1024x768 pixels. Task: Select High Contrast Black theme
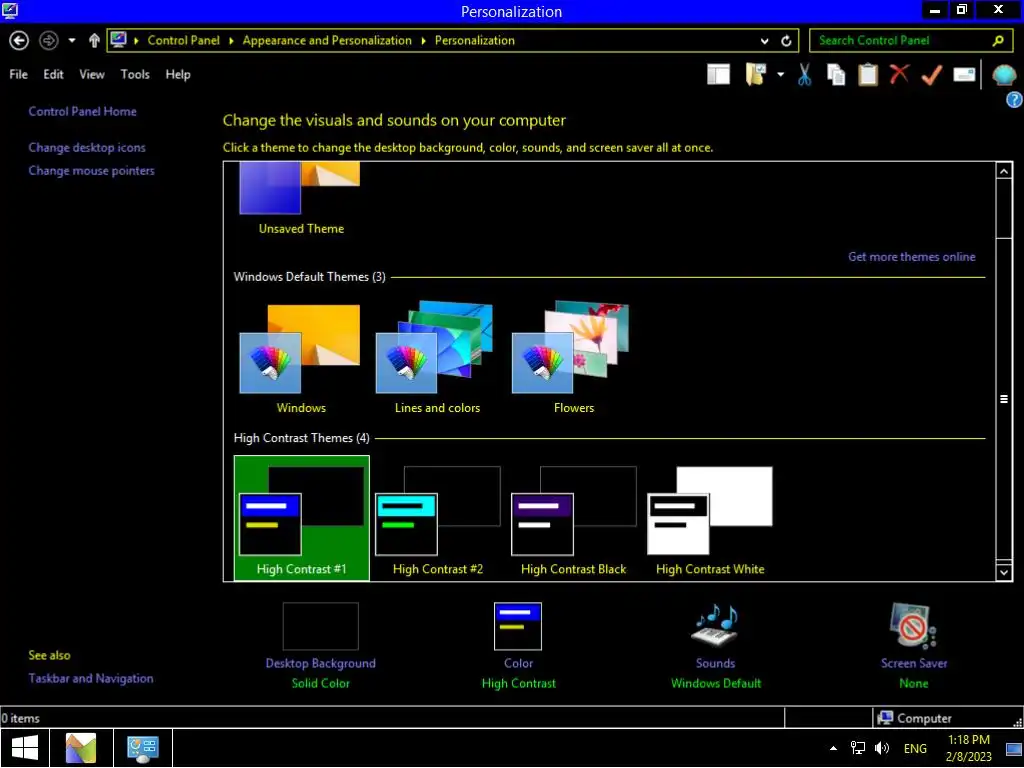(x=573, y=519)
